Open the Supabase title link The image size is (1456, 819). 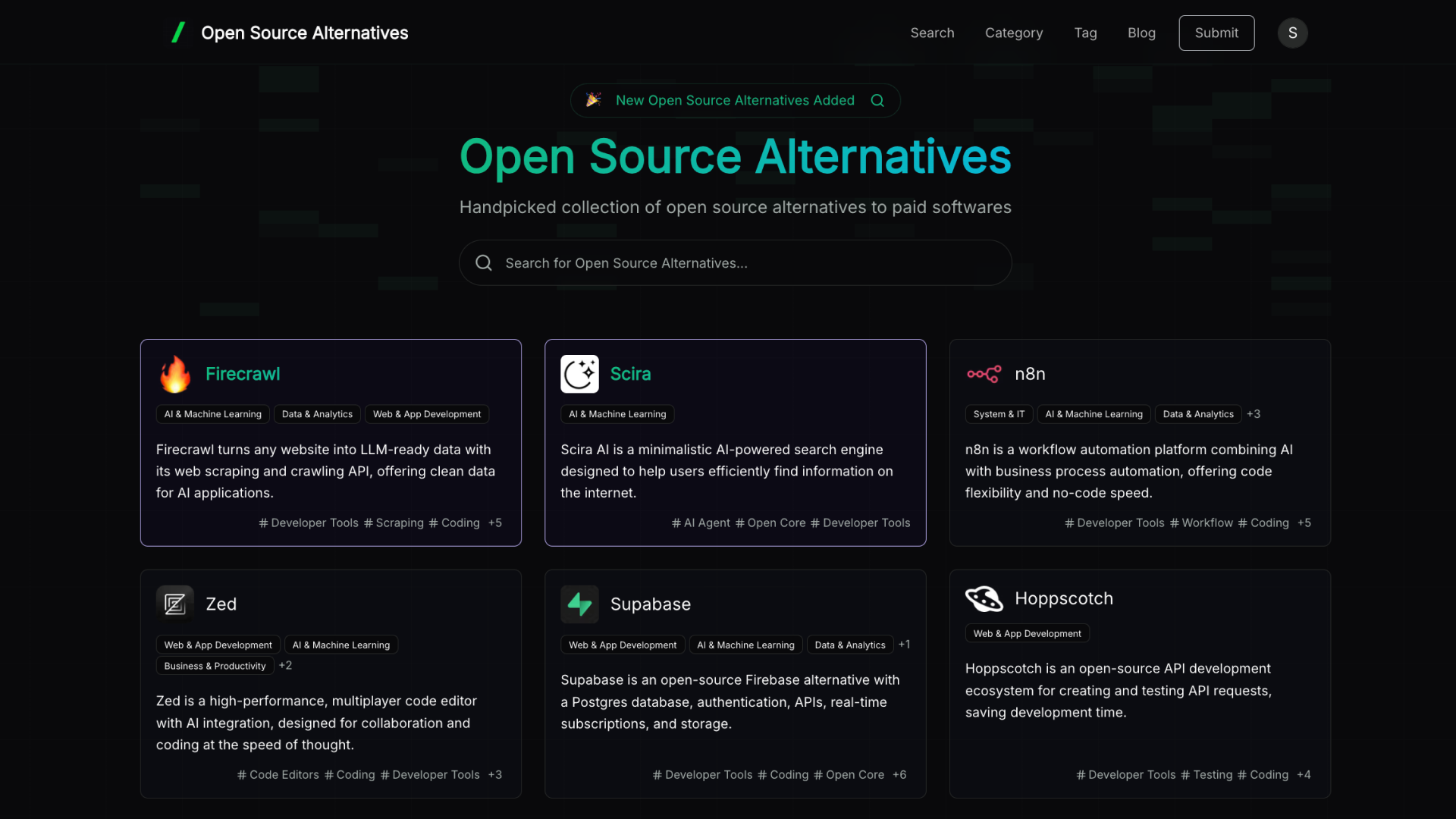click(650, 604)
